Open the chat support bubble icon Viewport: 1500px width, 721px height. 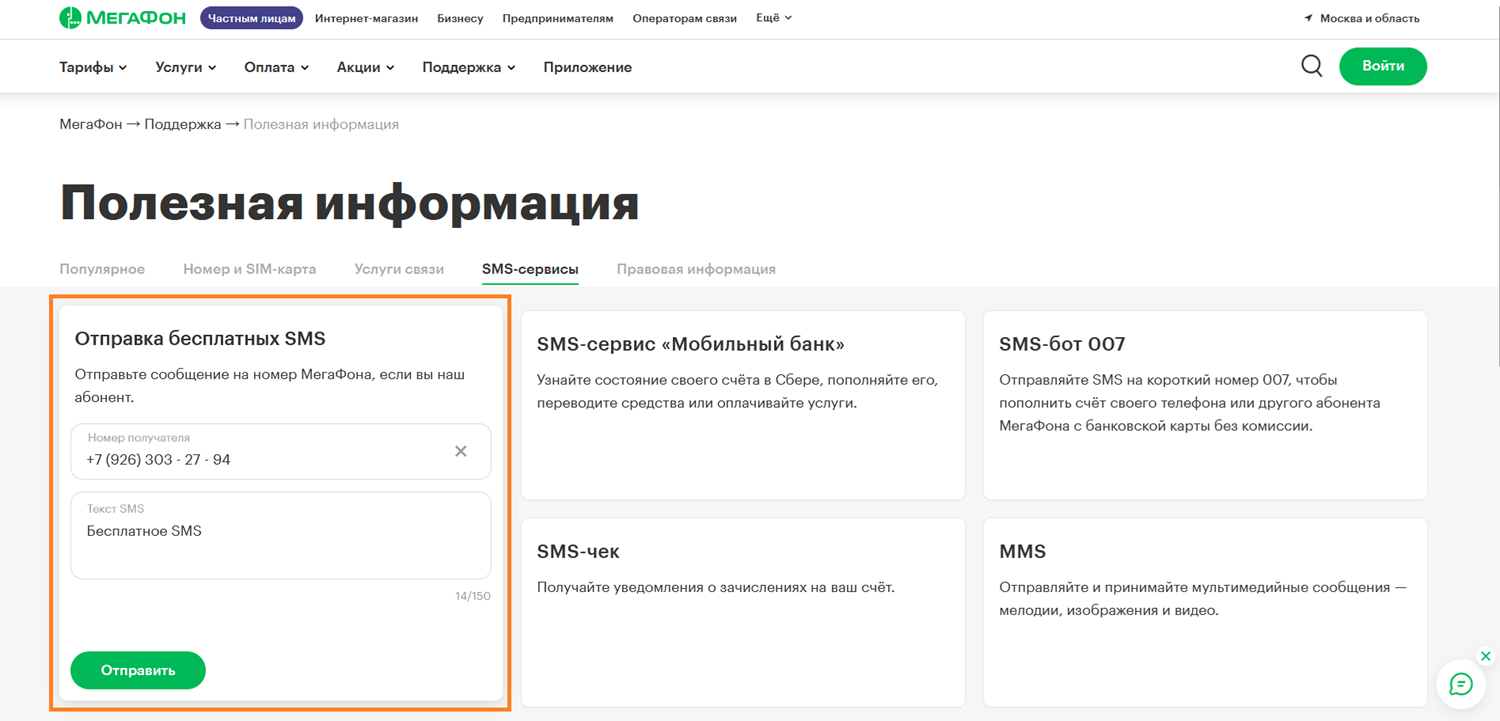[x=1461, y=684]
